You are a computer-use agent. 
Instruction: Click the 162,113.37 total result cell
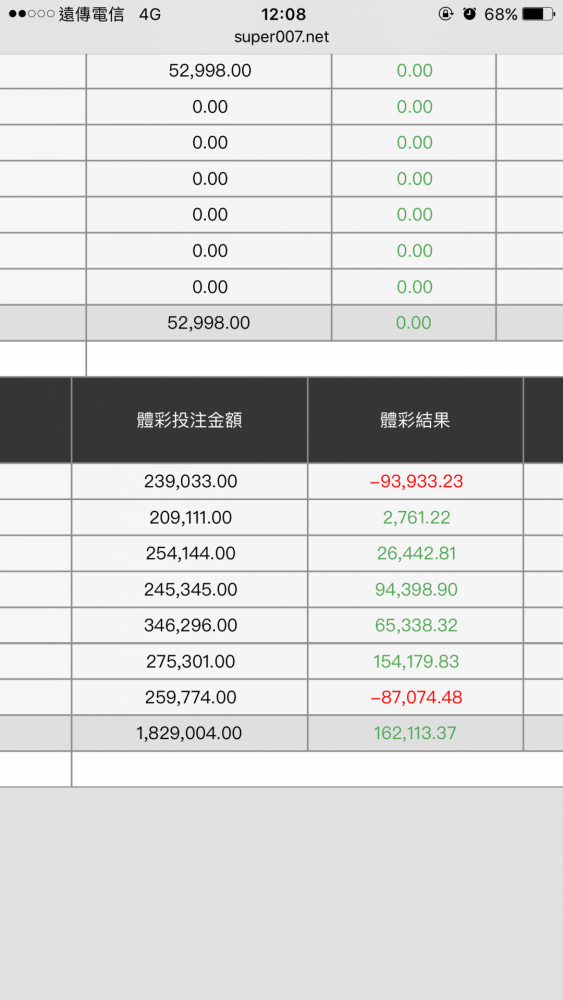coord(415,733)
